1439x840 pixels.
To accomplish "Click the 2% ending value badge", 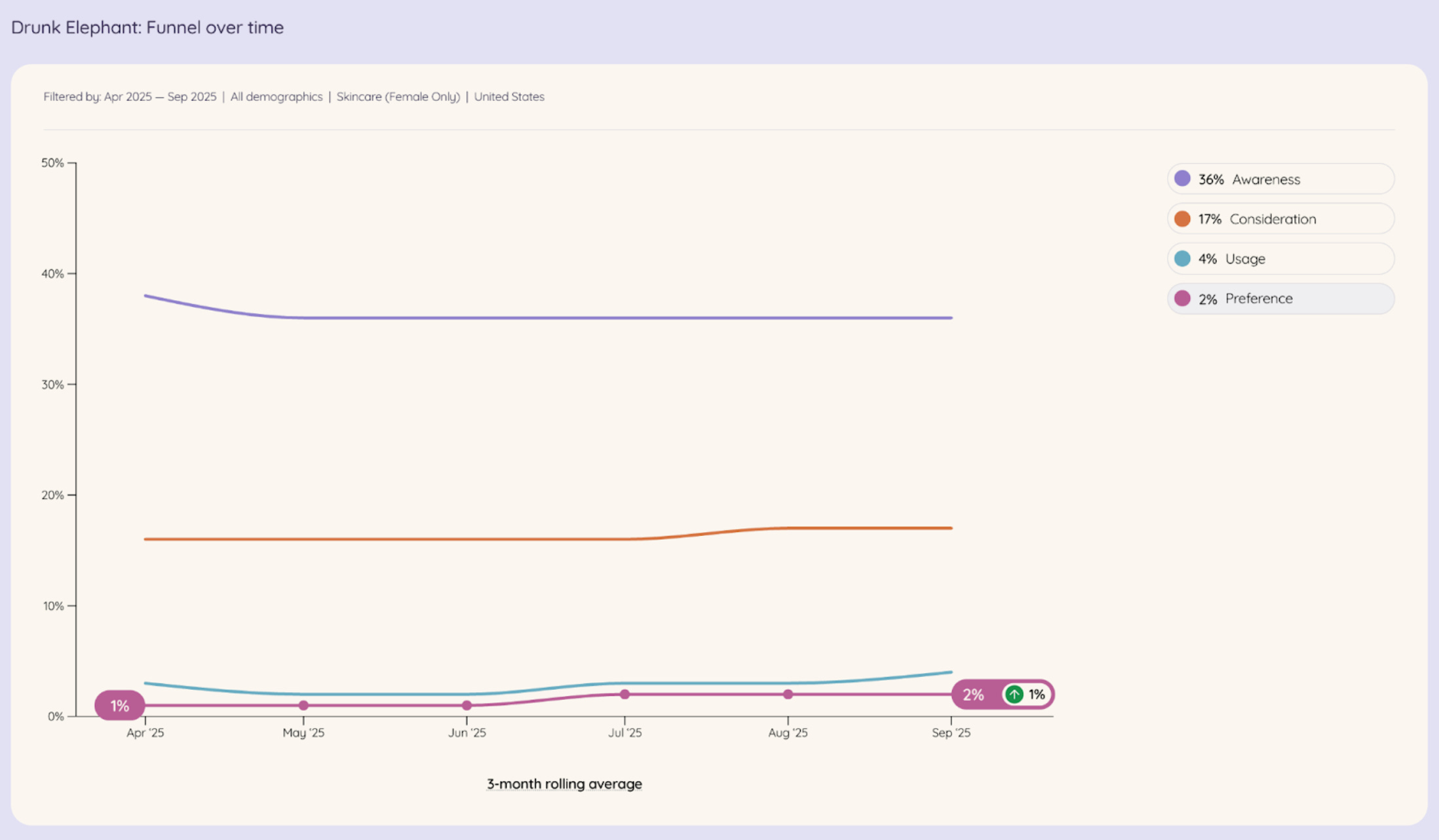I will tap(974, 695).
